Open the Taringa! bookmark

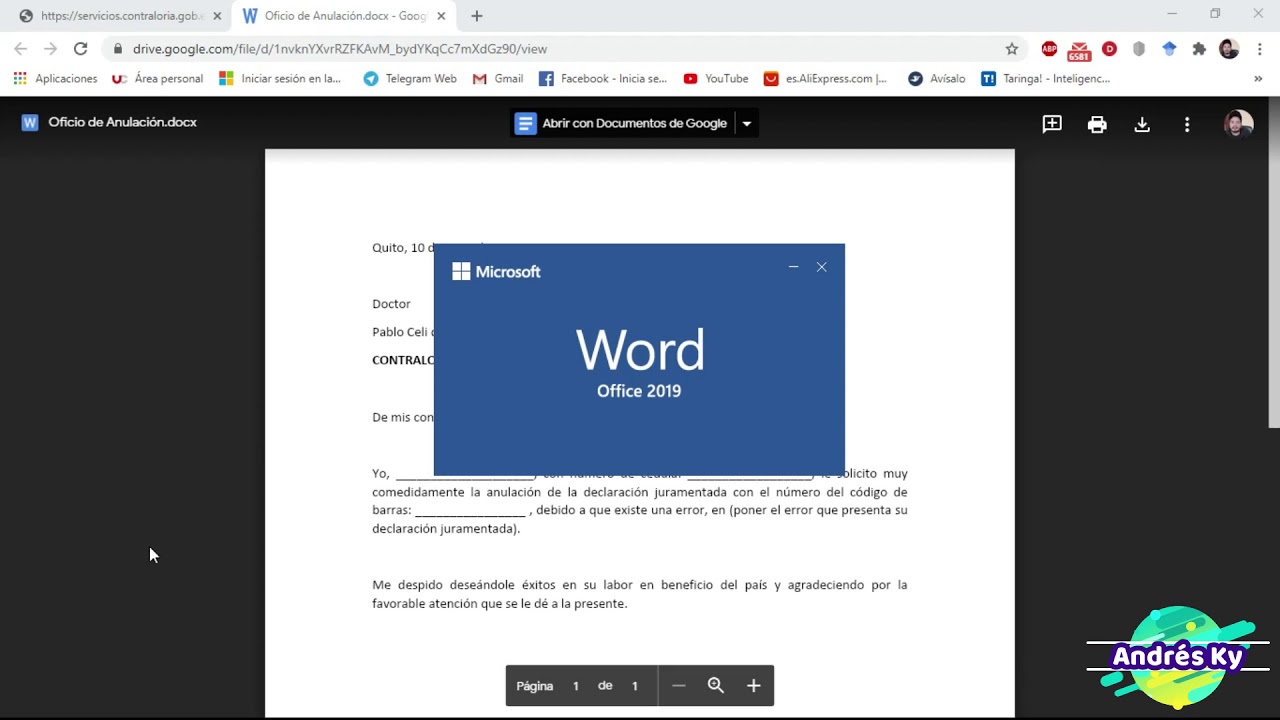(x=1046, y=78)
